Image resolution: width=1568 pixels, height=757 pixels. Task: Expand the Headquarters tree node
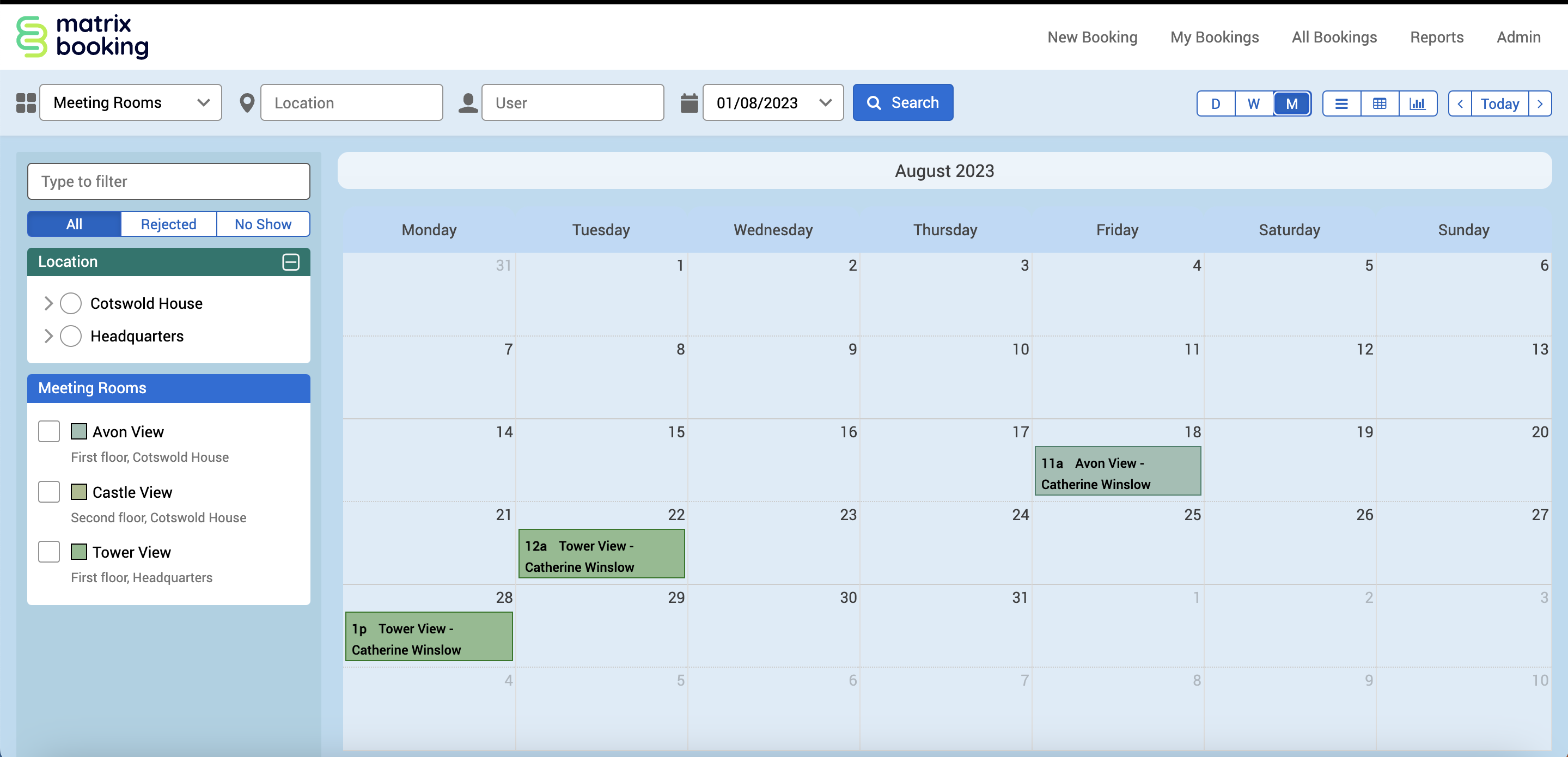(48, 336)
